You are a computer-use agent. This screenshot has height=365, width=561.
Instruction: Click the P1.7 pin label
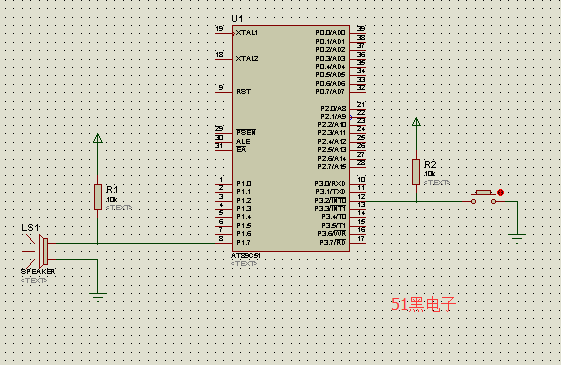tap(243, 243)
